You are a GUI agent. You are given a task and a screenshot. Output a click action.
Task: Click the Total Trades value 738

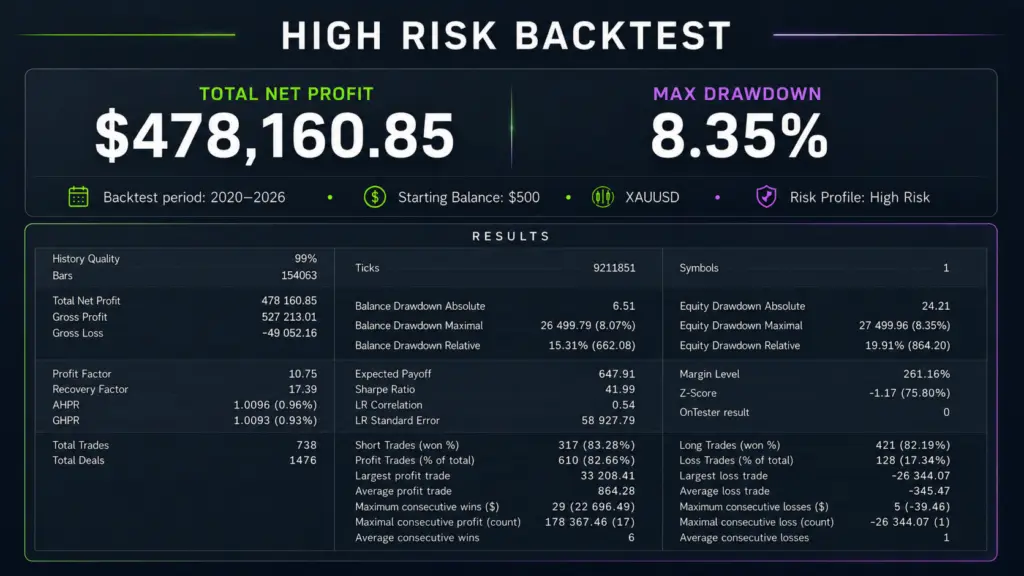pyautogui.click(x=306, y=445)
